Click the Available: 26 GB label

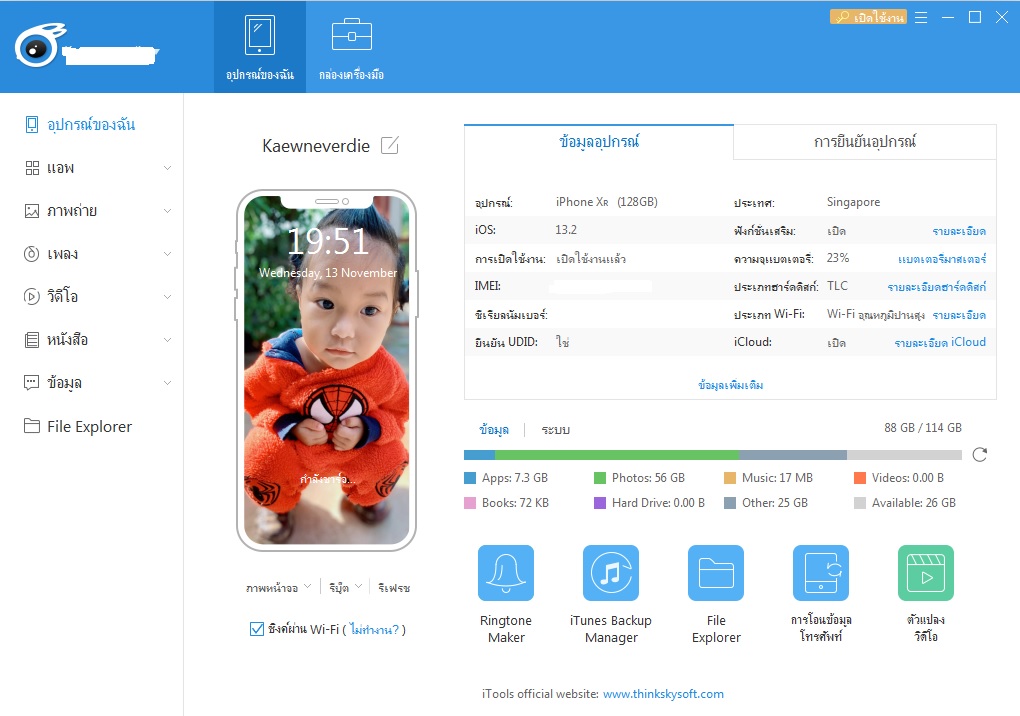[913, 503]
